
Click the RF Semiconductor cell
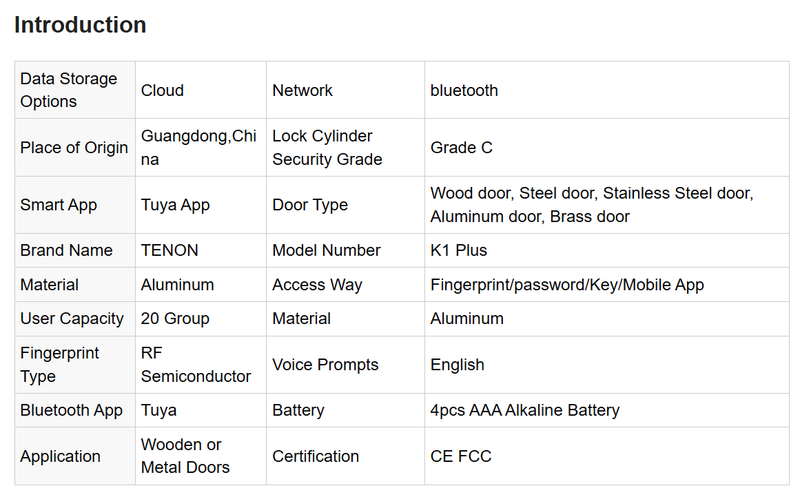(x=196, y=364)
